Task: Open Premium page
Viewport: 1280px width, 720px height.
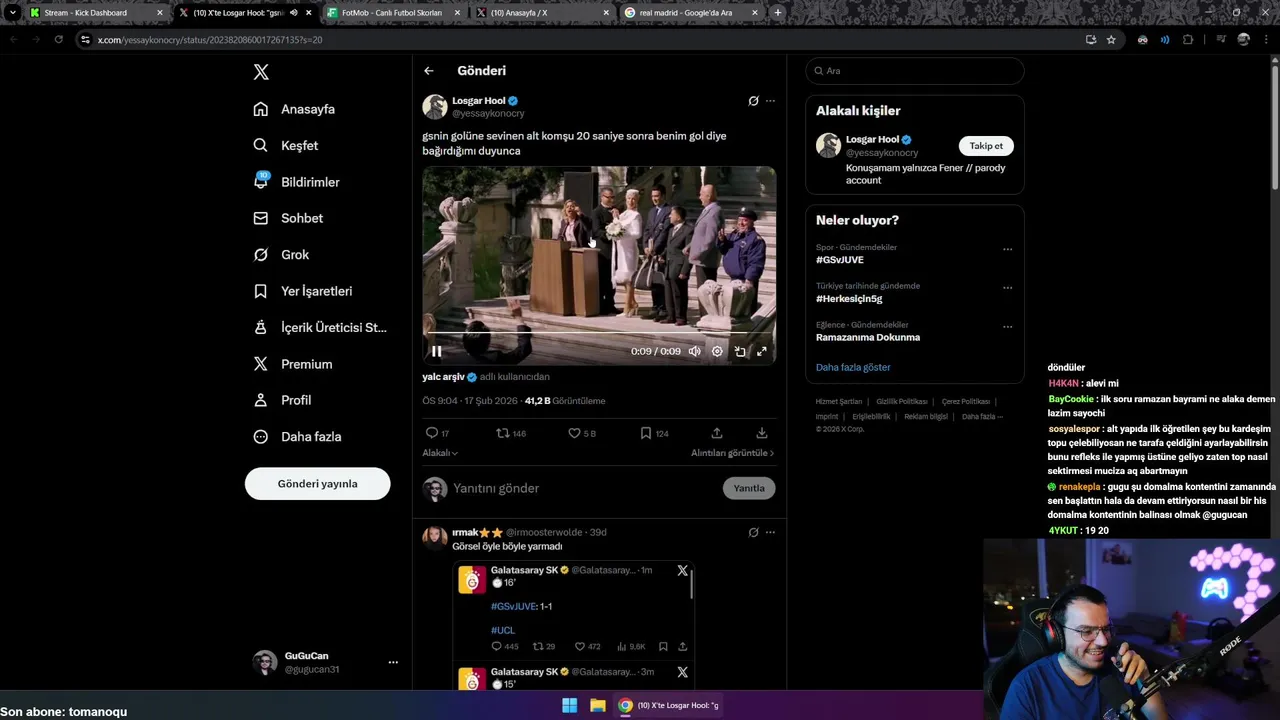Action: coord(293,364)
